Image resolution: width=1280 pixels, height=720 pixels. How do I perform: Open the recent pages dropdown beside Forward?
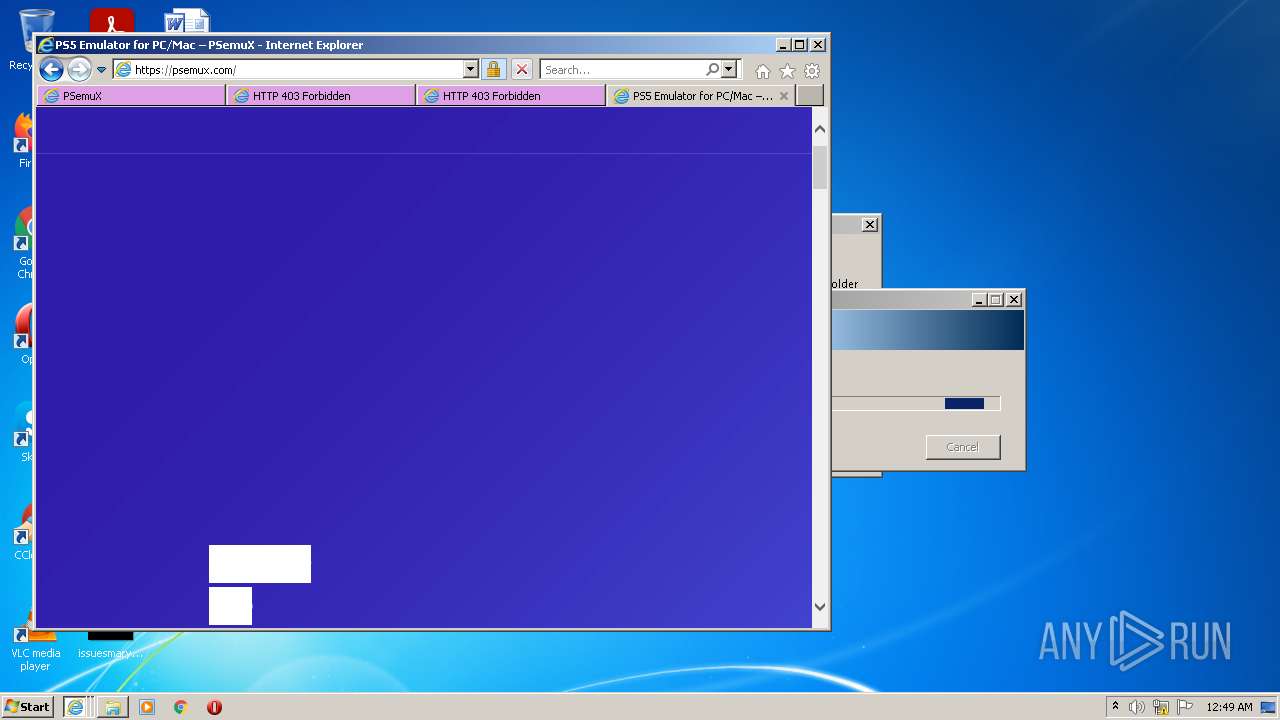(x=101, y=70)
